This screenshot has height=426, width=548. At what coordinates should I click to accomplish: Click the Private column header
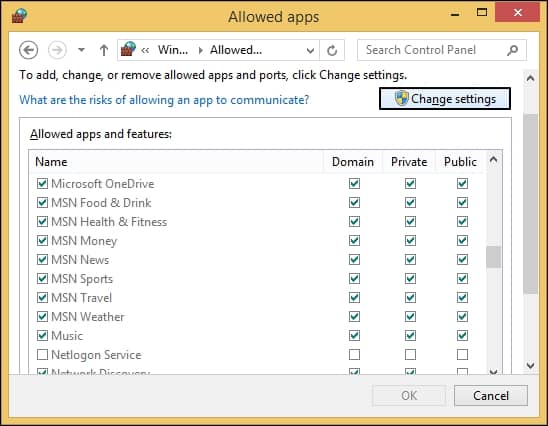pyautogui.click(x=409, y=162)
